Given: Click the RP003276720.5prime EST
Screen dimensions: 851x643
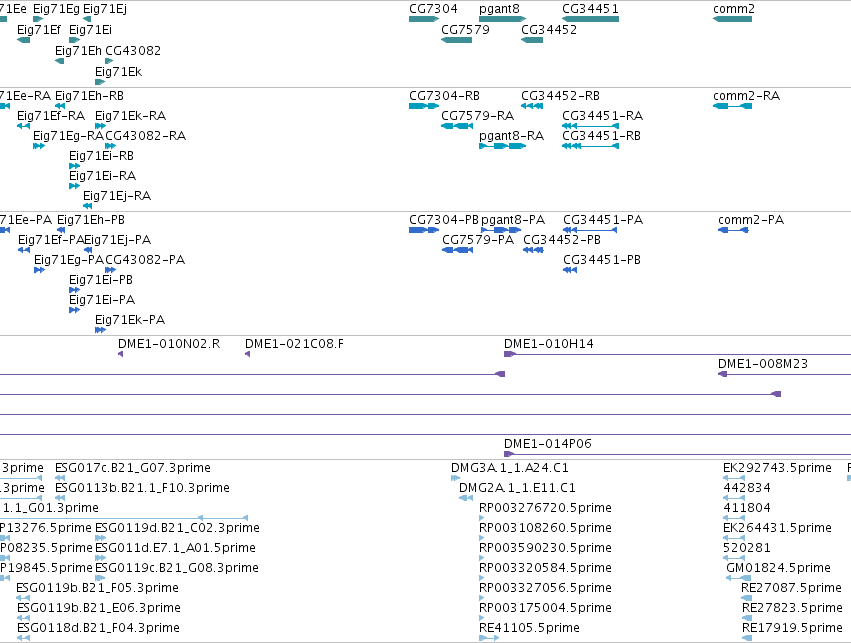Looking at the screenshot, I should click(482, 518).
